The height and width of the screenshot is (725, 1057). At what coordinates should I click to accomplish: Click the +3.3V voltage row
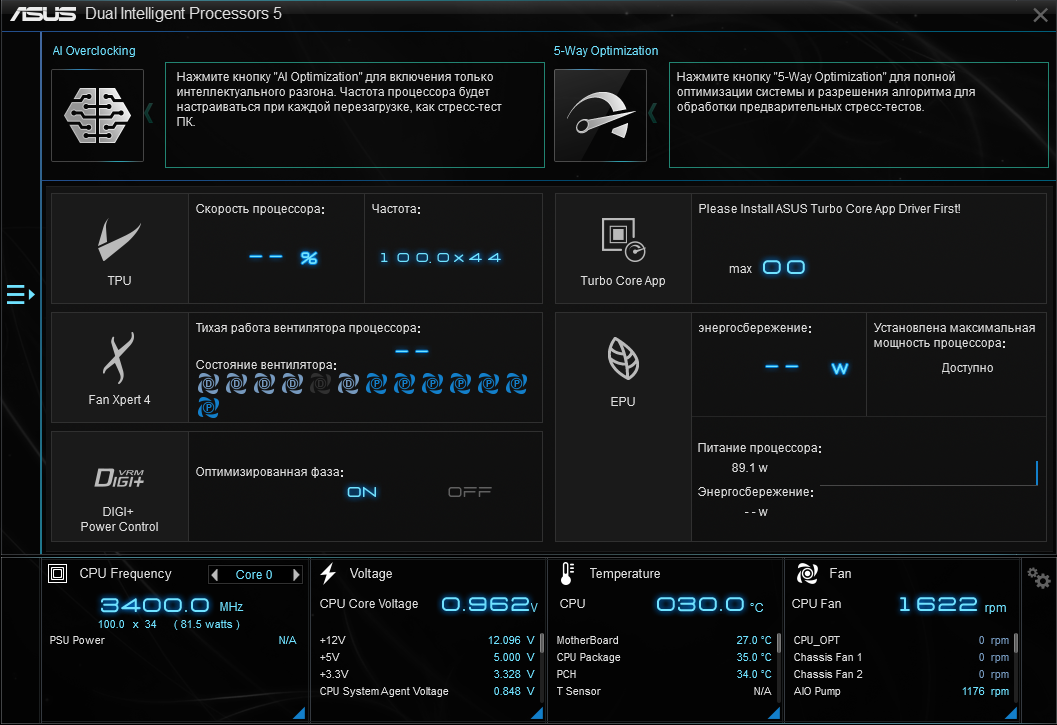click(x=427, y=674)
